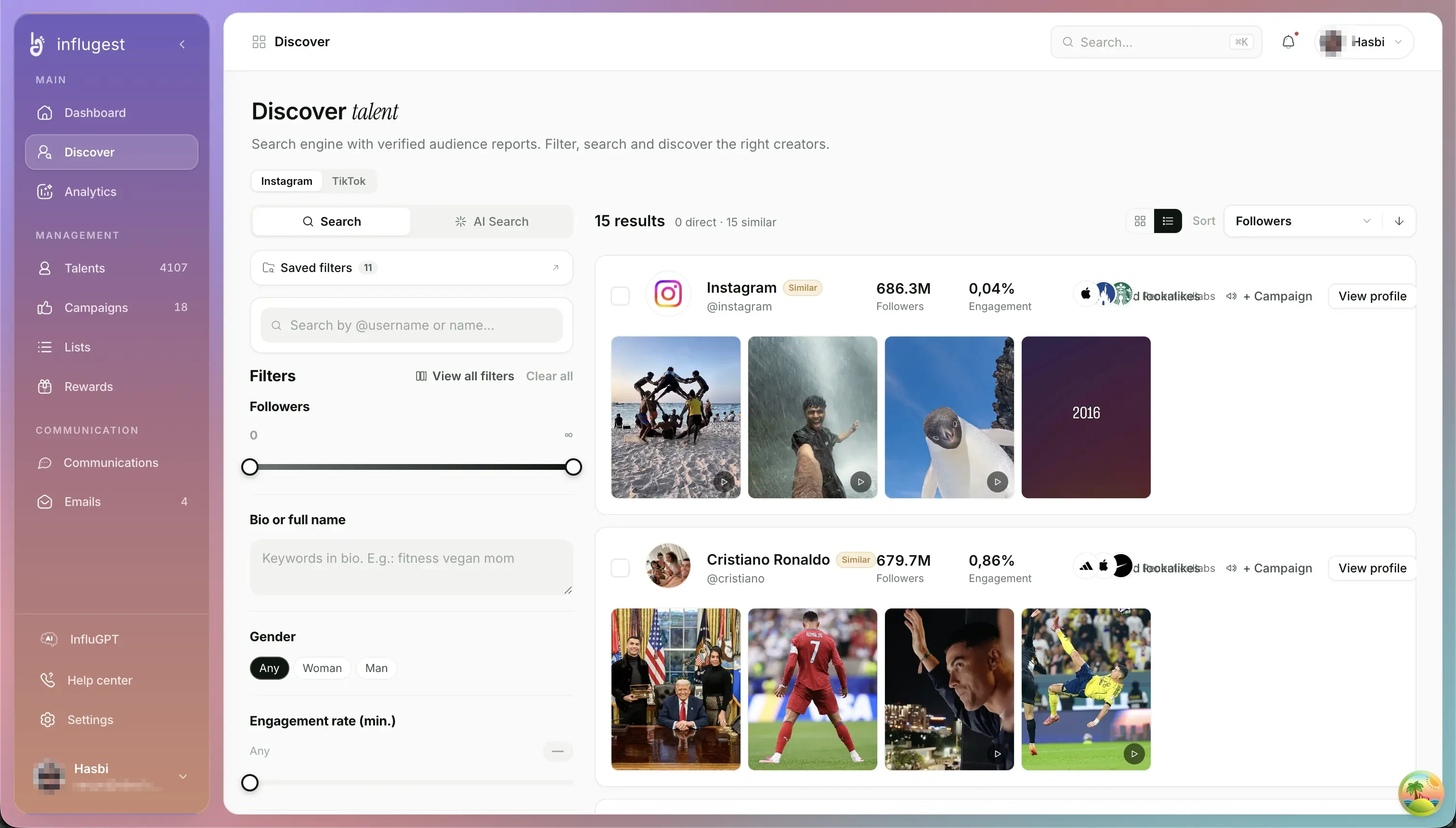The height and width of the screenshot is (828, 1456).
Task: View all filters
Action: tap(465, 376)
